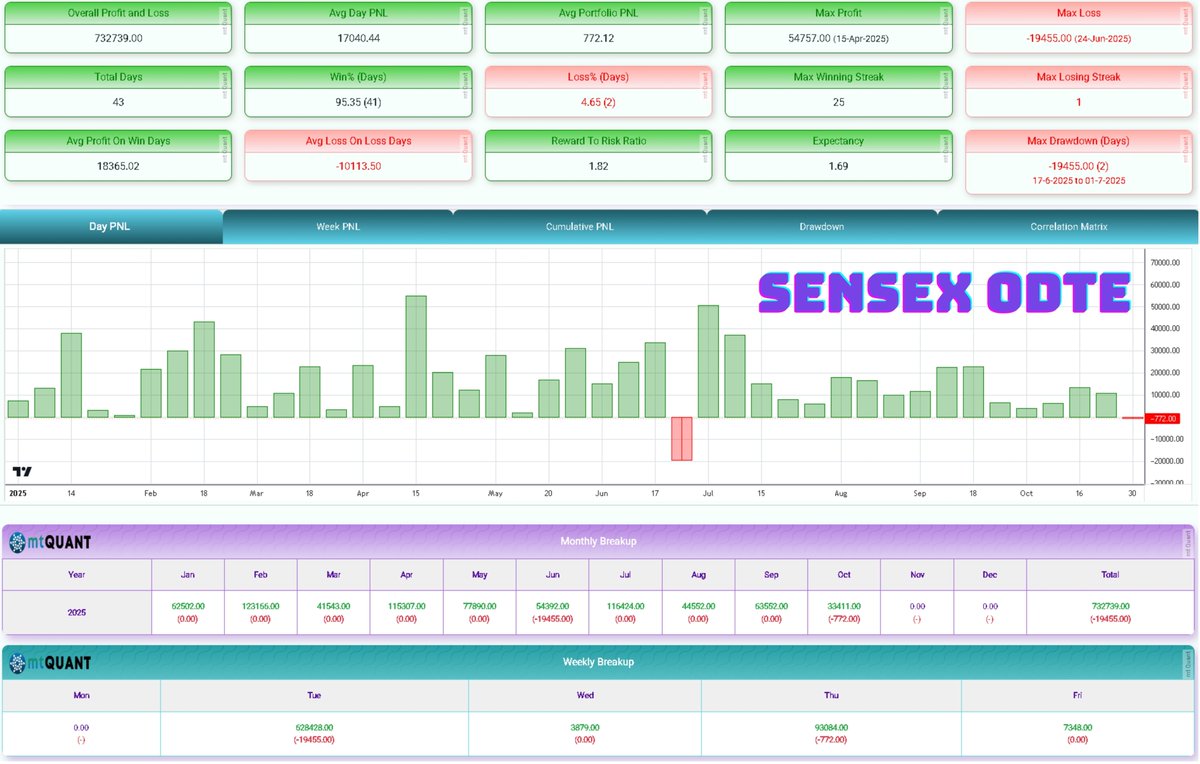Image resolution: width=1200 pixels, height=764 pixels.
Task: Select the Drawdown tab
Action: [822, 227]
